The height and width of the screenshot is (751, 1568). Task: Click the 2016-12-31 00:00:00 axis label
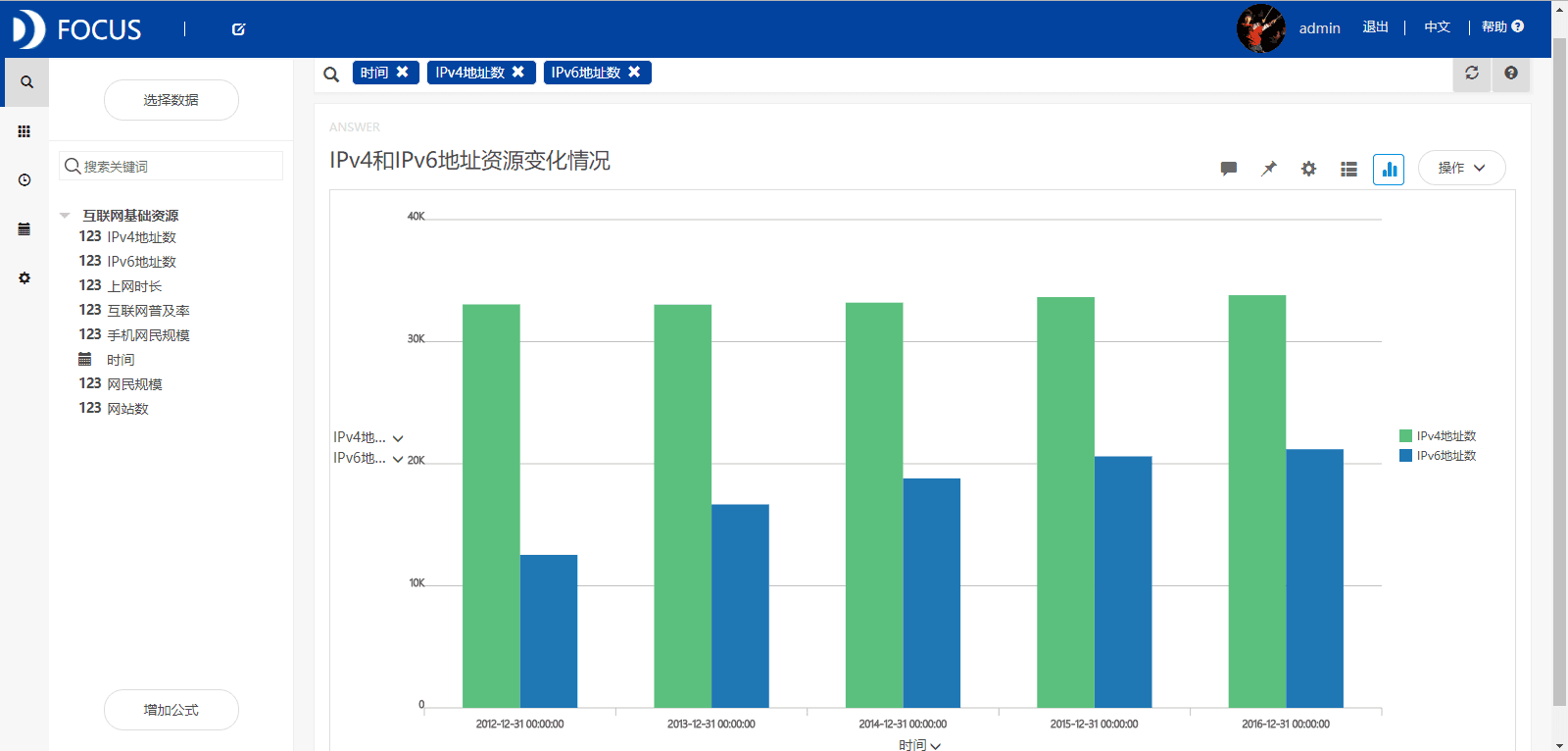pos(1286,725)
